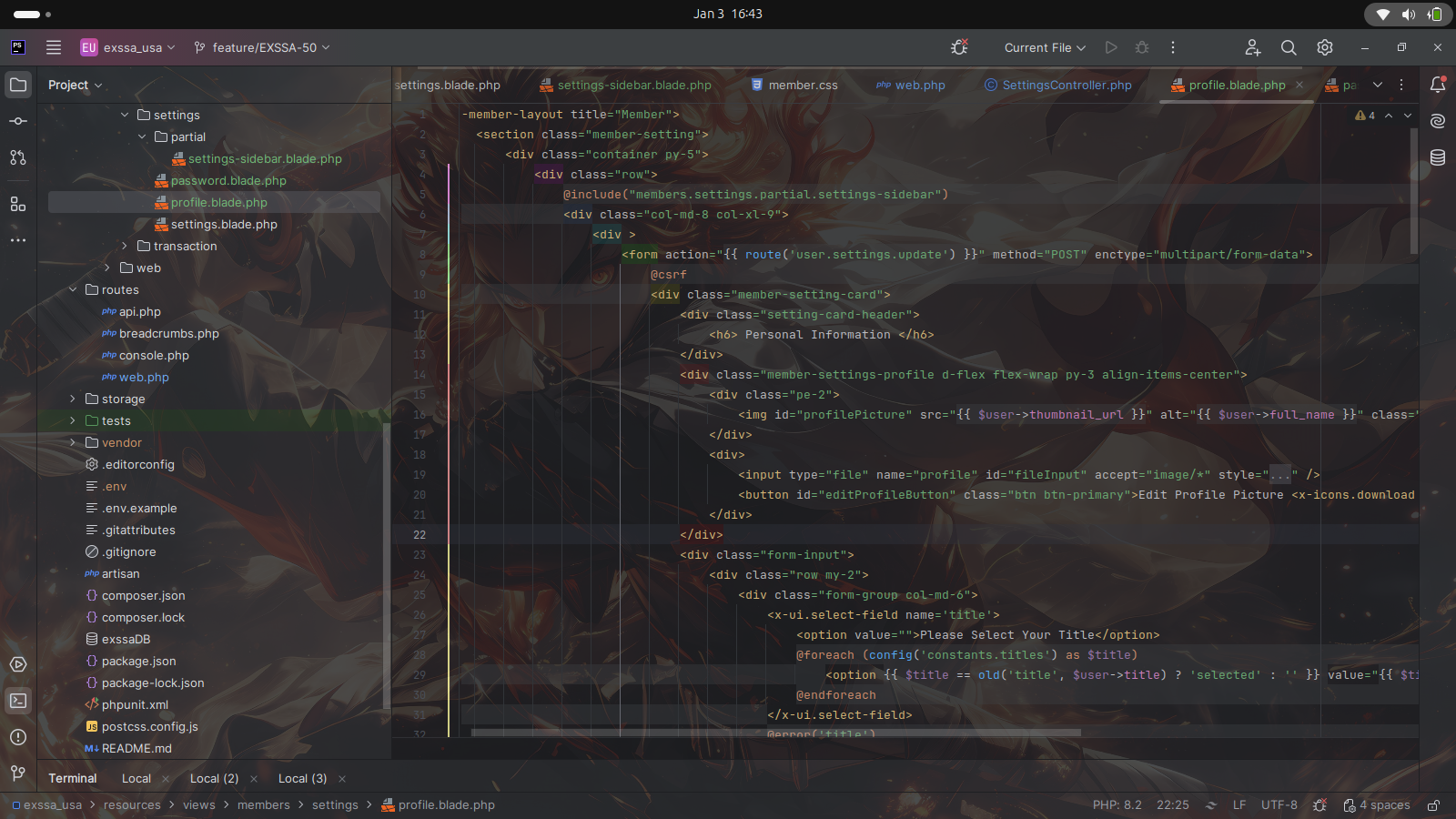
Task: Collapse the routes folder
Action: (x=73, y=289)
